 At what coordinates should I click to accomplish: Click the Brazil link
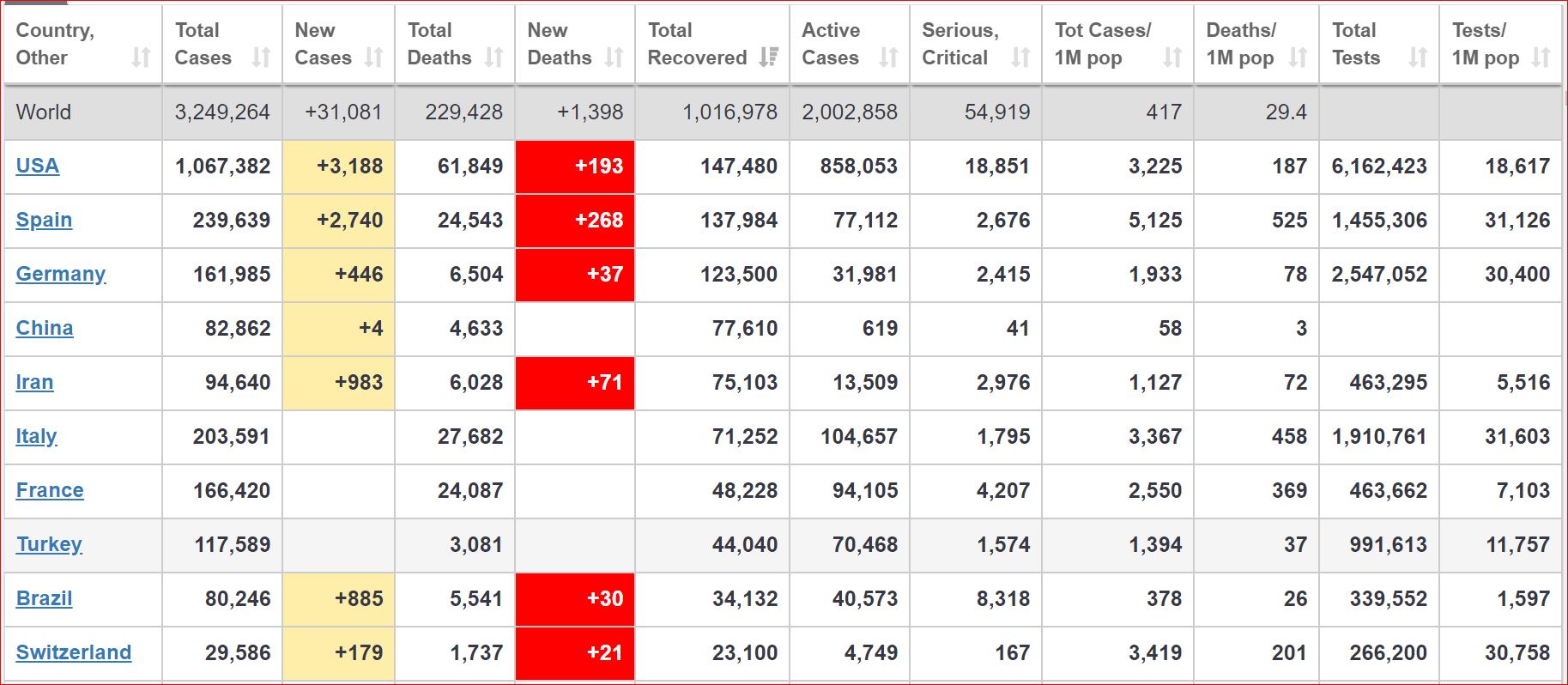point(44,598)
